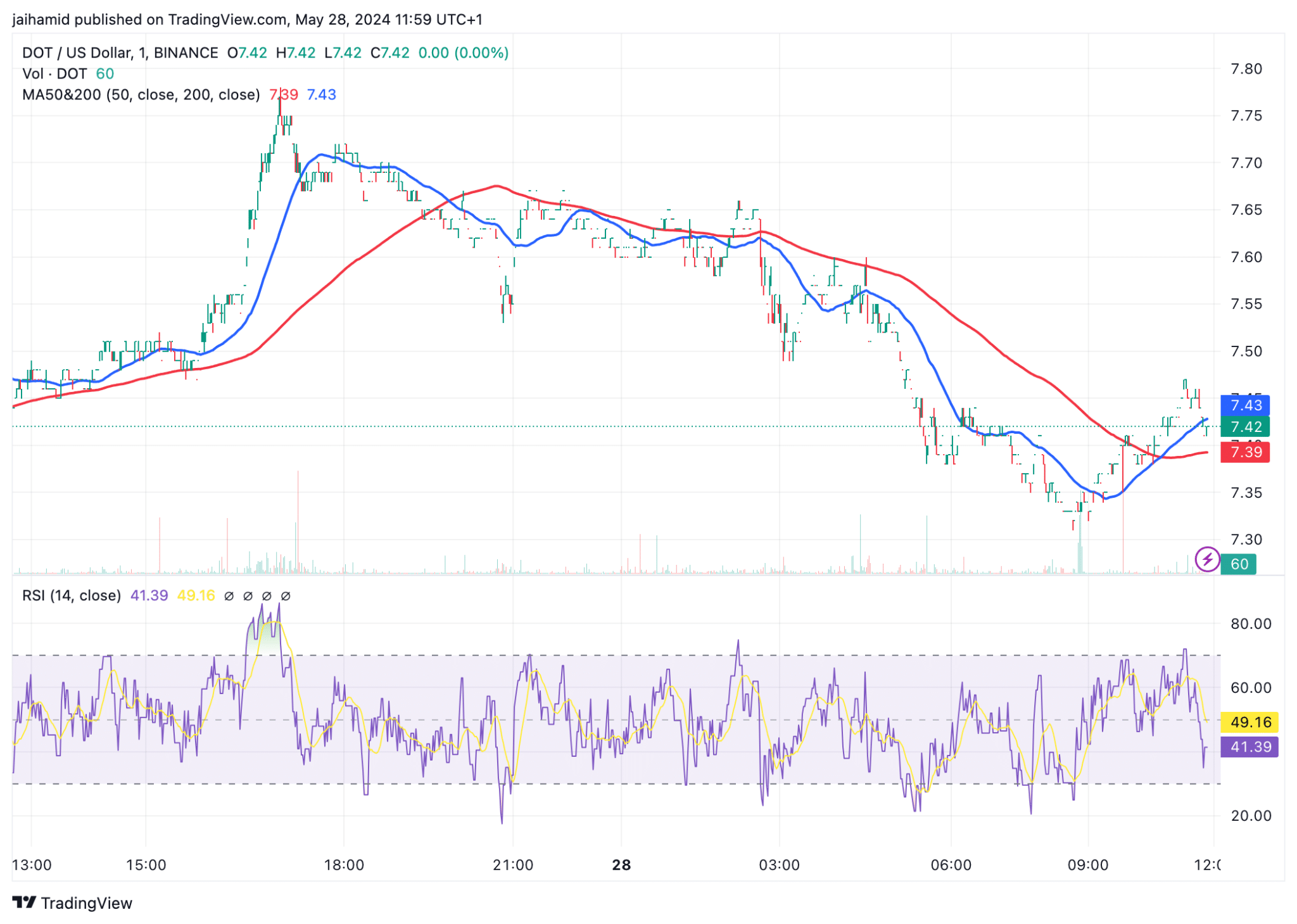Image resolution: width=1297 pixels, height=924 pixels.
Task: Click the purple 41.39 RSI axis label
Action: click(1250, 747)
